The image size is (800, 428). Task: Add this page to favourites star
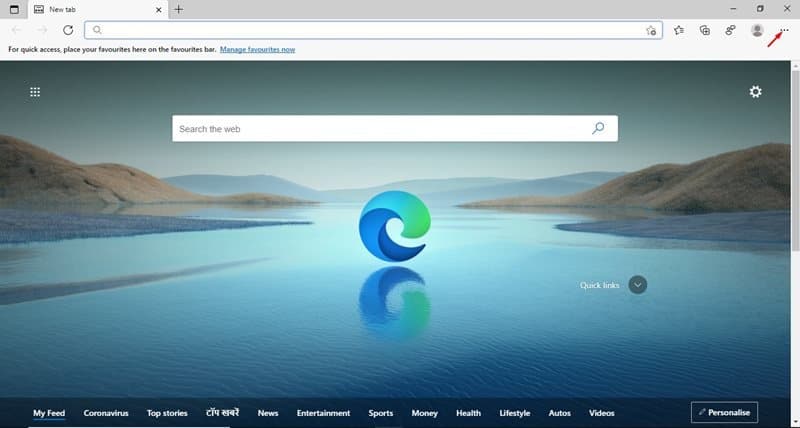[x=651, y=31]
